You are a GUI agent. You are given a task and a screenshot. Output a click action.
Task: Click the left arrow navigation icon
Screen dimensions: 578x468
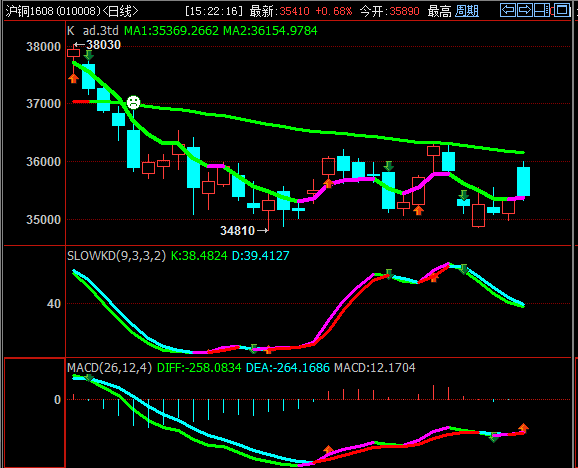point(508,10)
